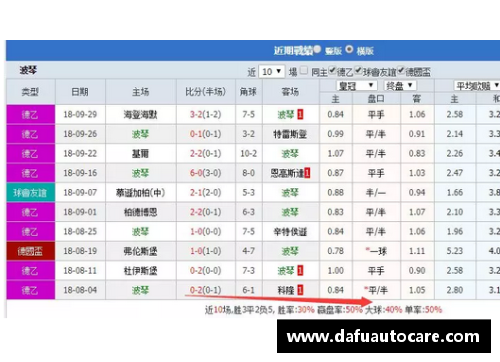Screen dimensions: 500x362
Task: Click the 近期战绩 panel title
Action: click(x=293, y=50)
